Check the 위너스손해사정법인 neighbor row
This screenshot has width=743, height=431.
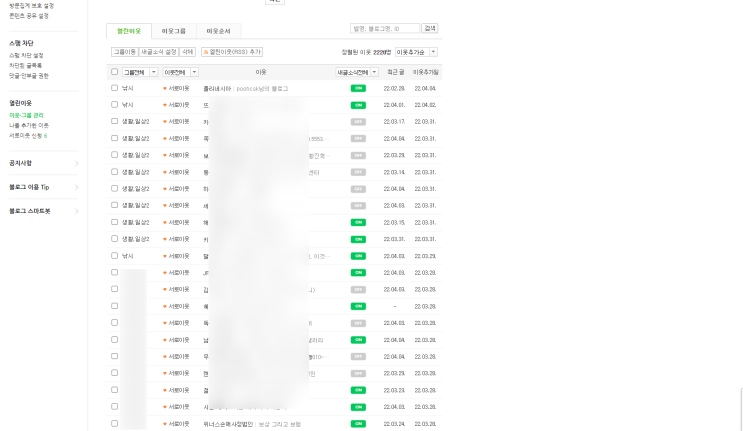(x=114, y=423)
